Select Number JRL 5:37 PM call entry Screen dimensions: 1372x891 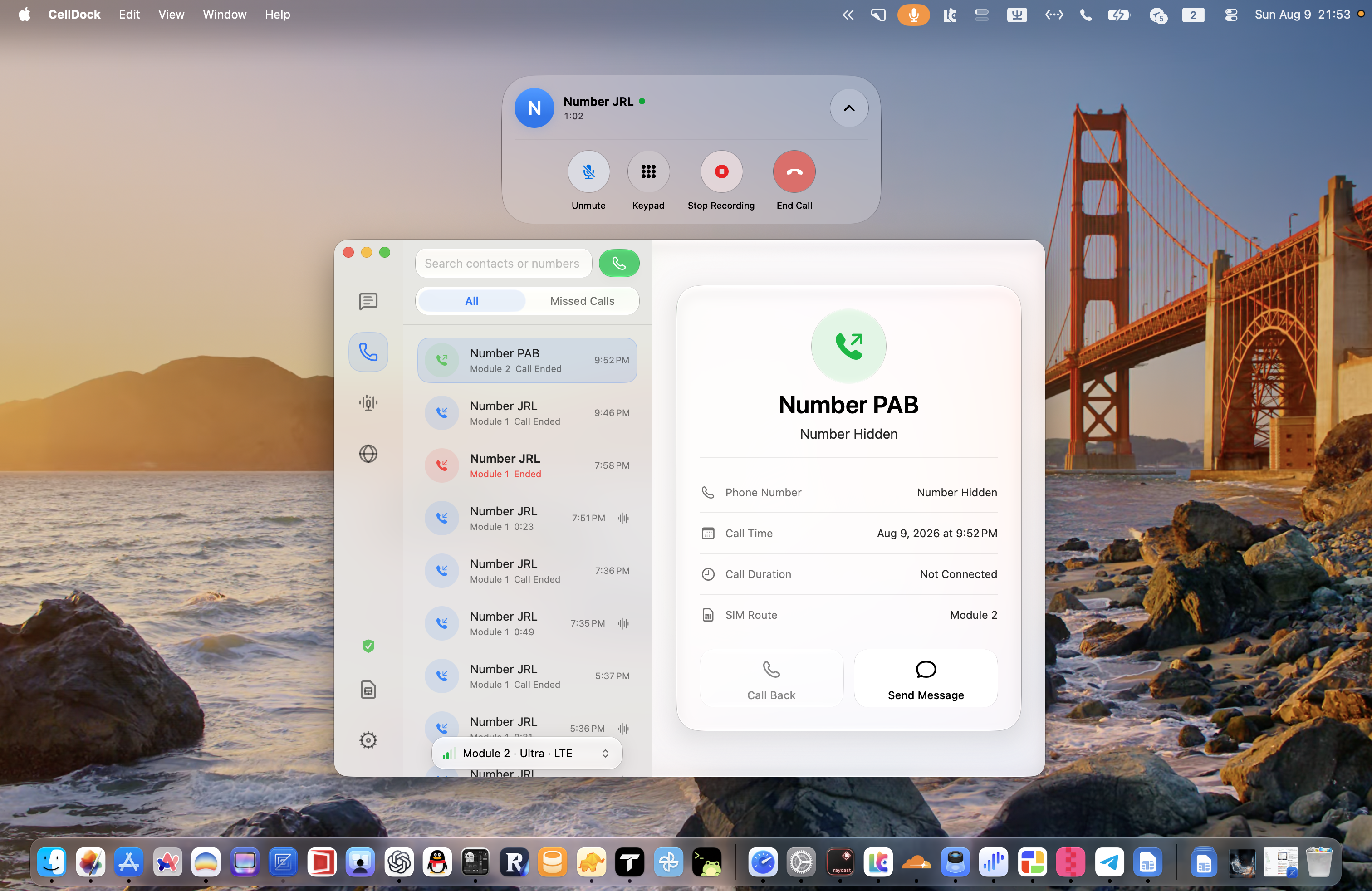(527, 676)
